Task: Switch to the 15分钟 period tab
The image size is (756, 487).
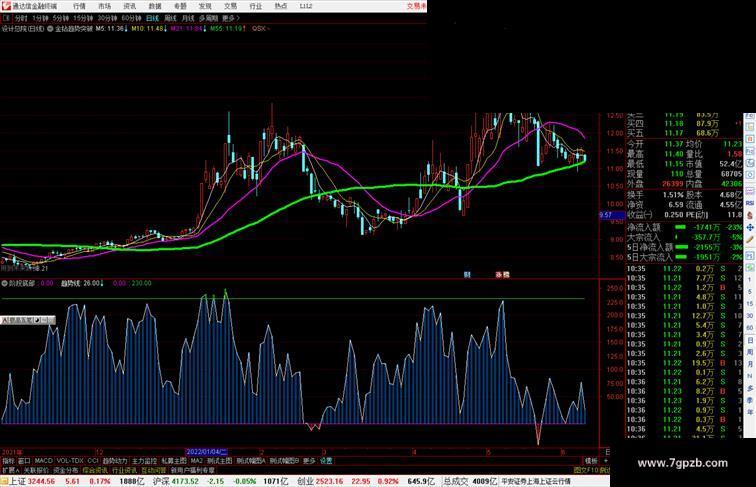Action: pos(83,18)
